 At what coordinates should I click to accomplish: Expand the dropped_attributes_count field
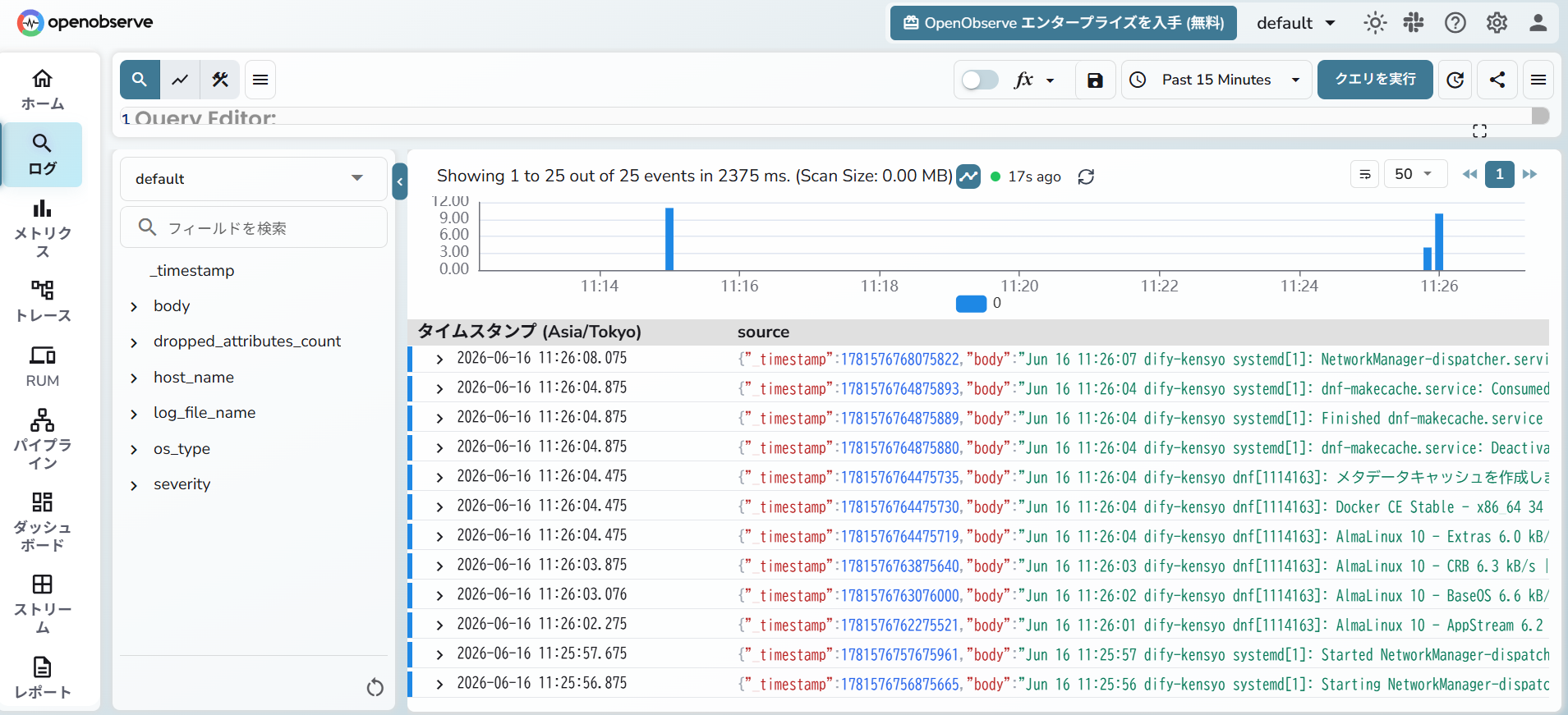pyautogui.click(x=134, y=342)
